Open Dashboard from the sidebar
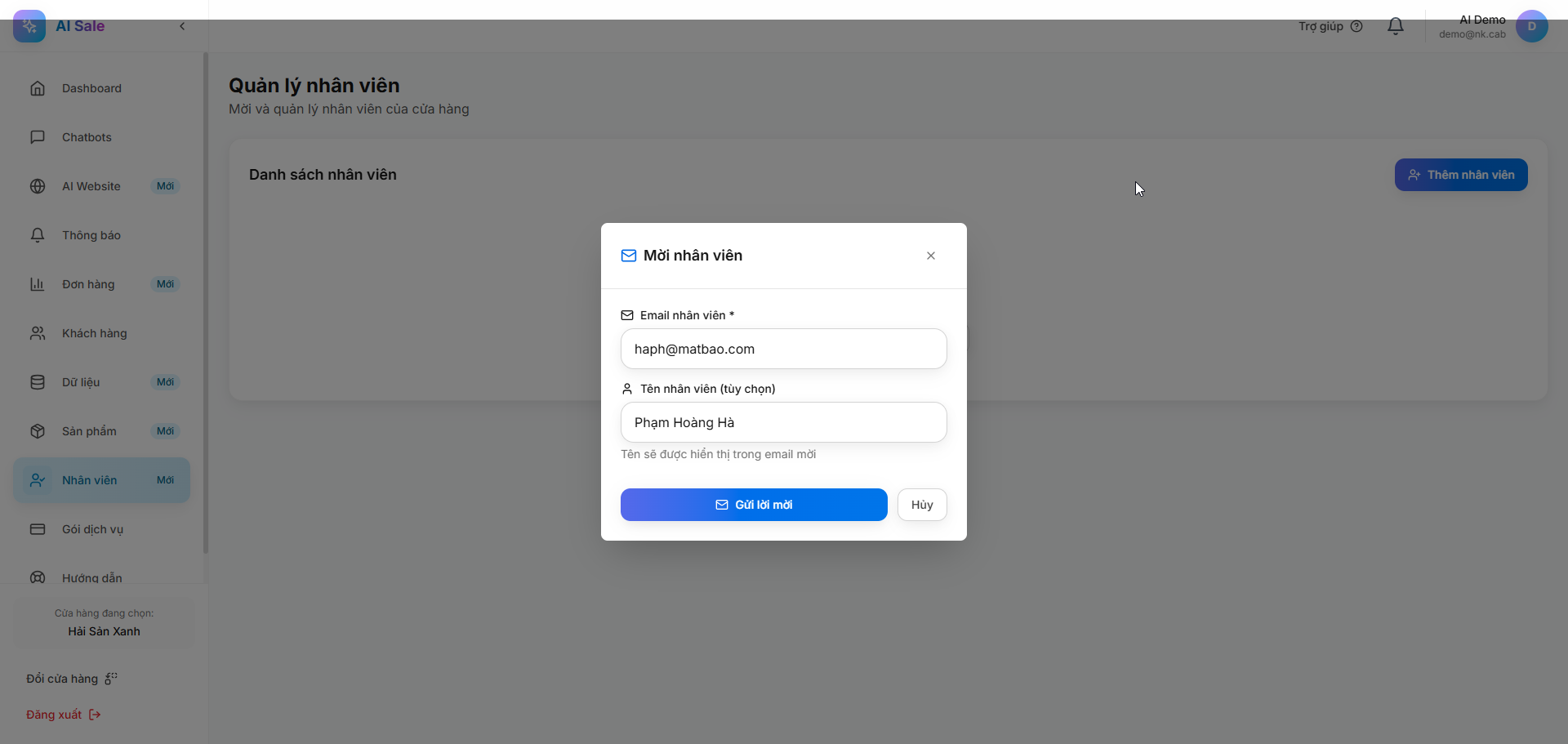This screenshot has width=1568, height=744. point(91,88)
